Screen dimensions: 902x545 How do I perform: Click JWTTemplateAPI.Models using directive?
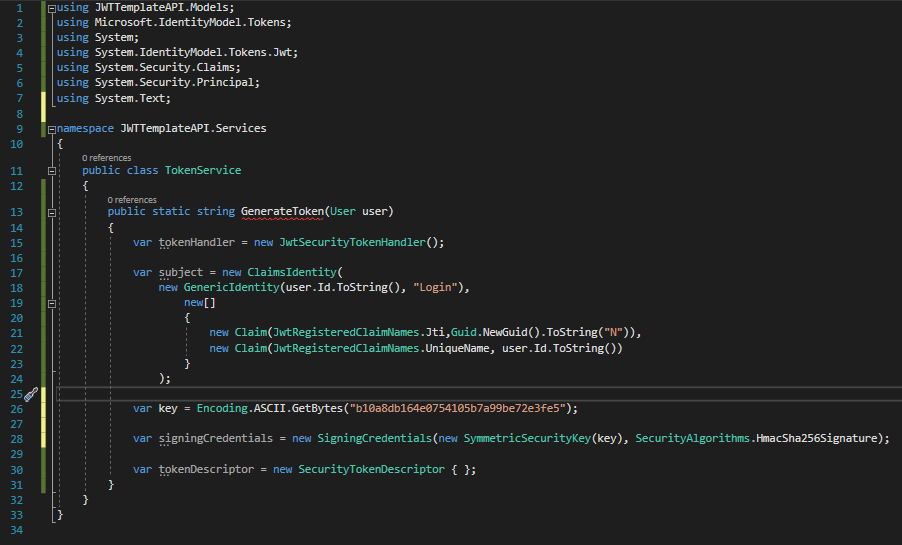point(161,7)
